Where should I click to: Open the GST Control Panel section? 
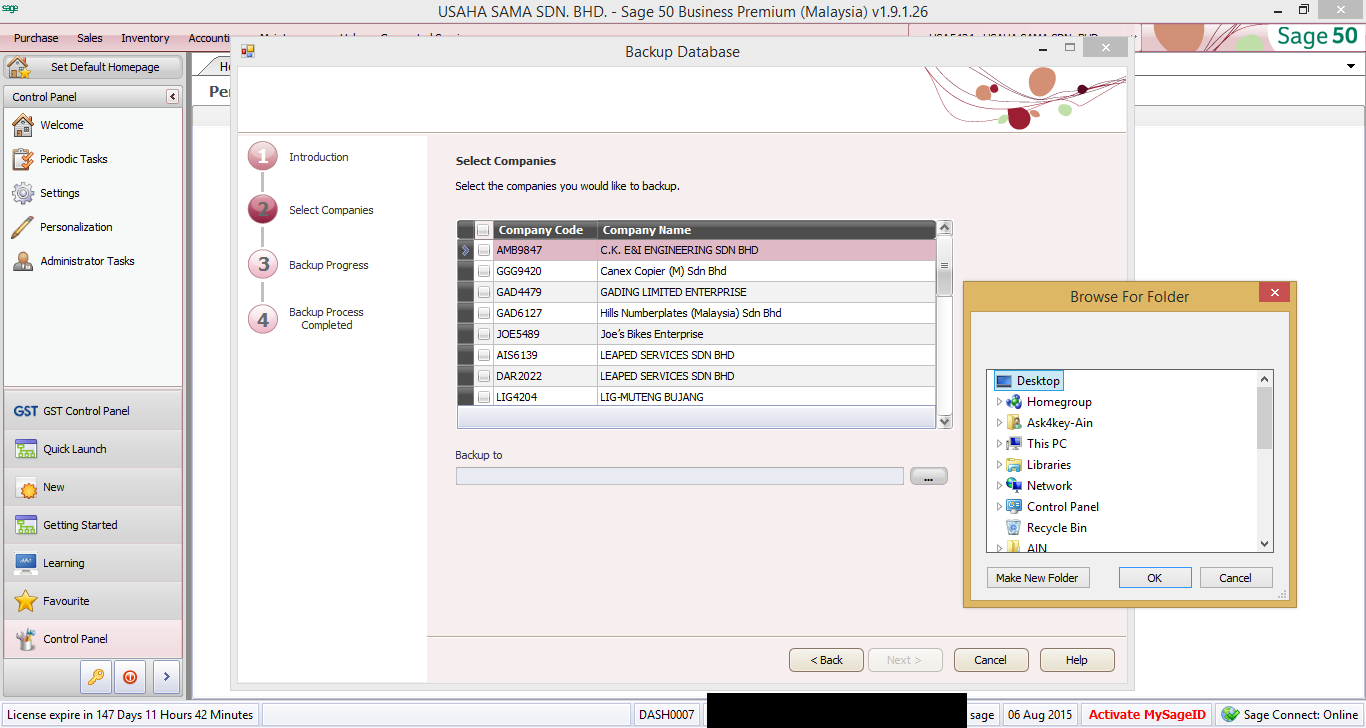[93, 411]
